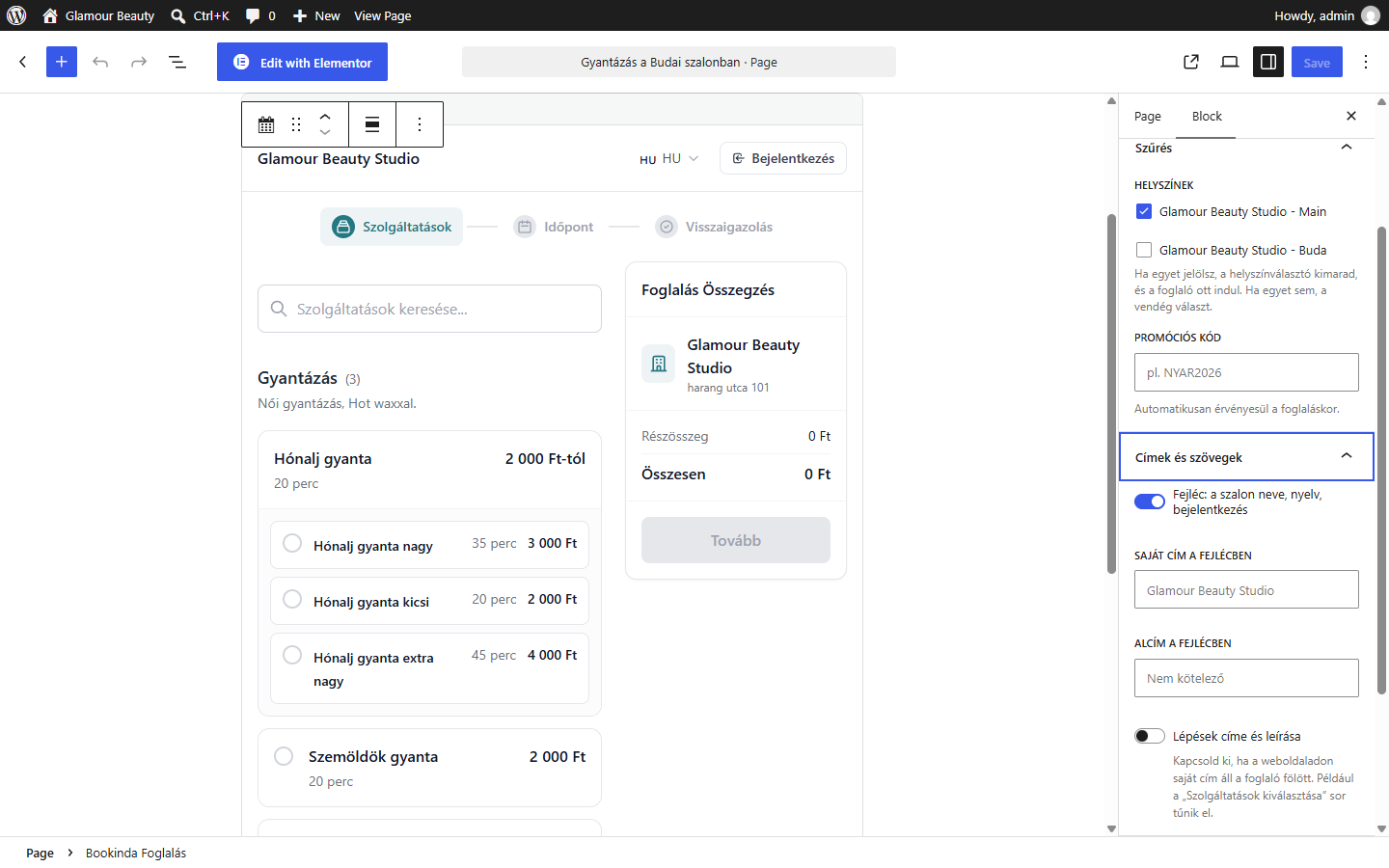Switch to the Page tab
The height and width of the screenshot is (868, 1389).
pos(1148,116)
